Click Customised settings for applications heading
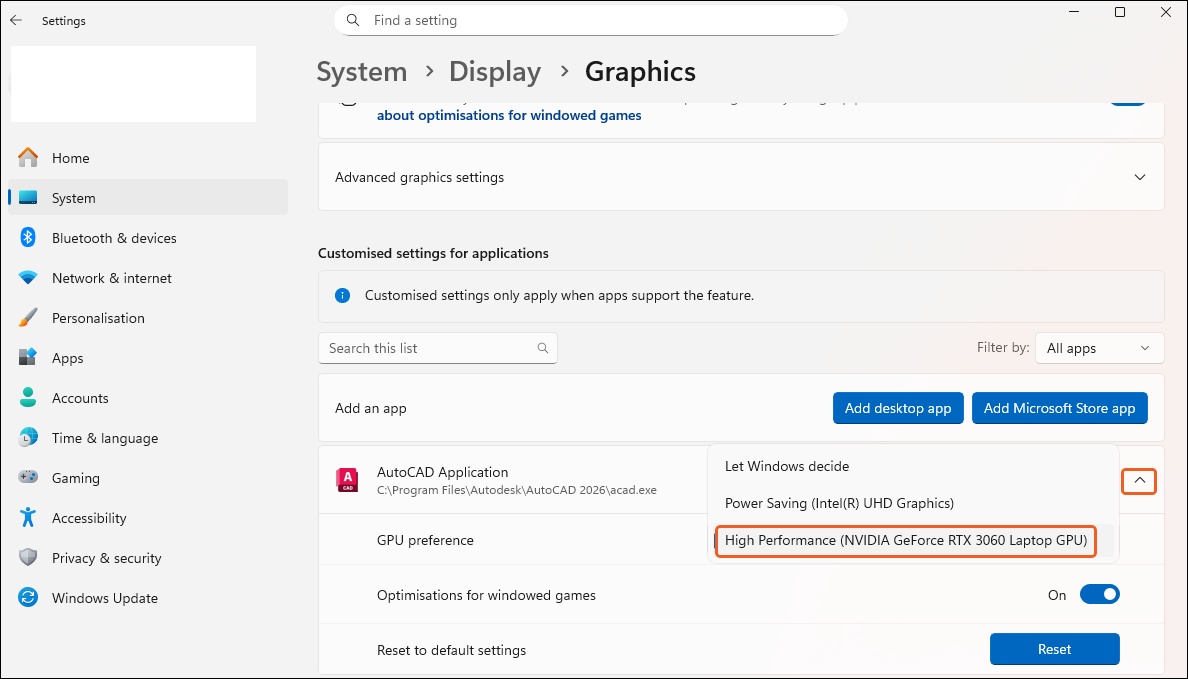 point(433,253)
